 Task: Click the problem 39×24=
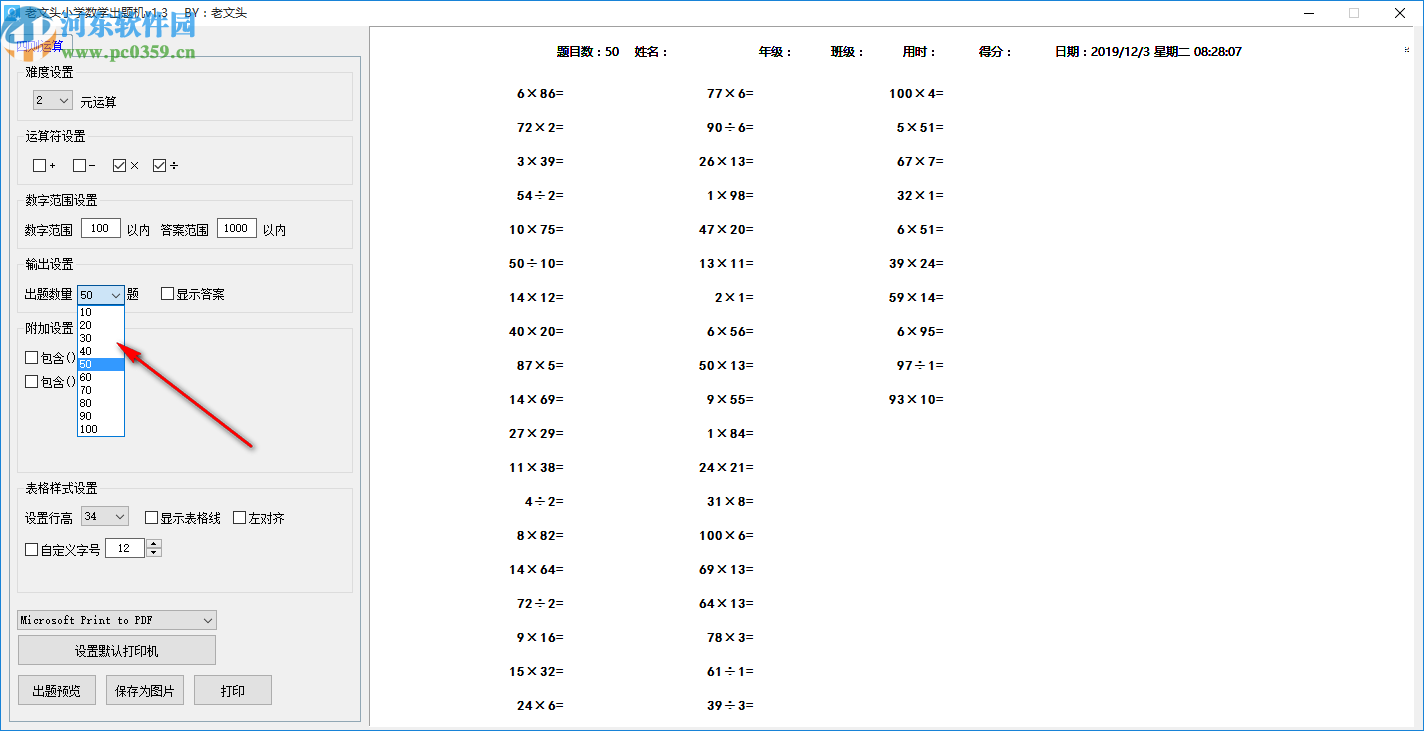[x=916, y=264]
